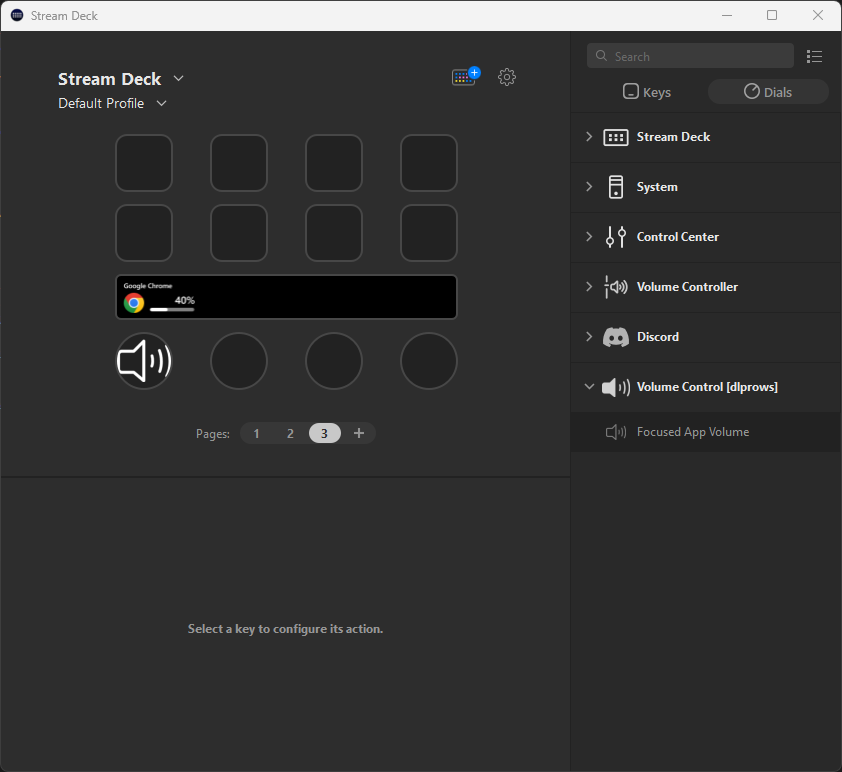Expand the System action category
The width and height of the screenshot is (842, 772).
589,187
